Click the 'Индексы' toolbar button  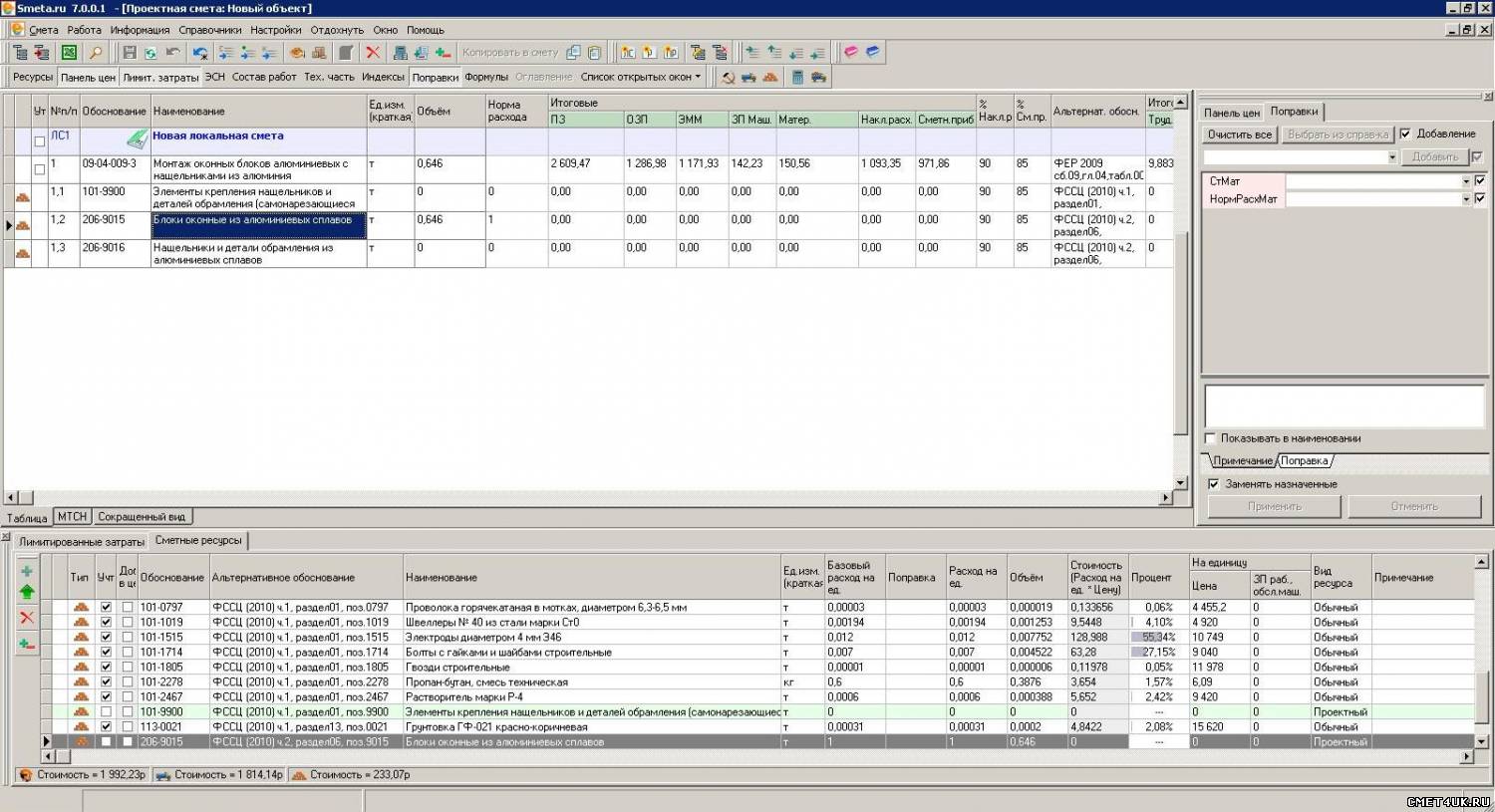pos(383,77)
